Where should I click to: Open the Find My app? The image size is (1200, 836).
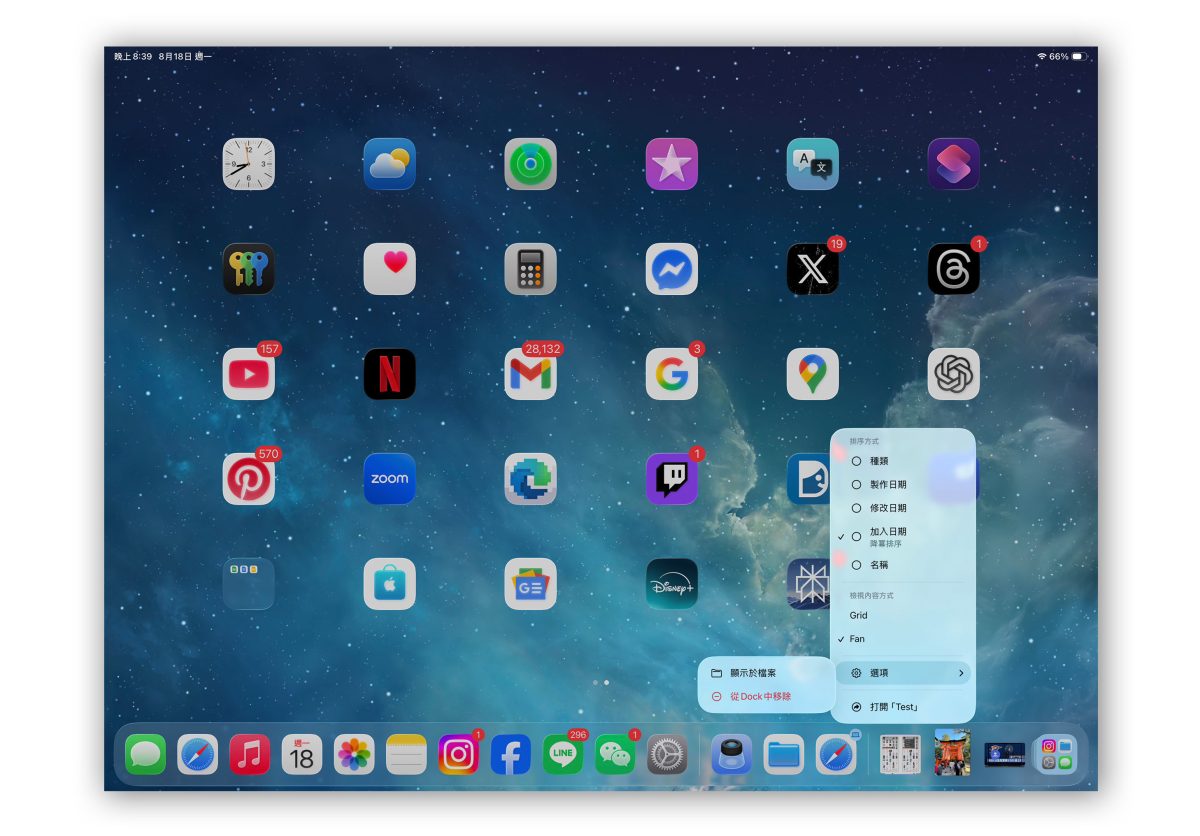coord(530,164)
